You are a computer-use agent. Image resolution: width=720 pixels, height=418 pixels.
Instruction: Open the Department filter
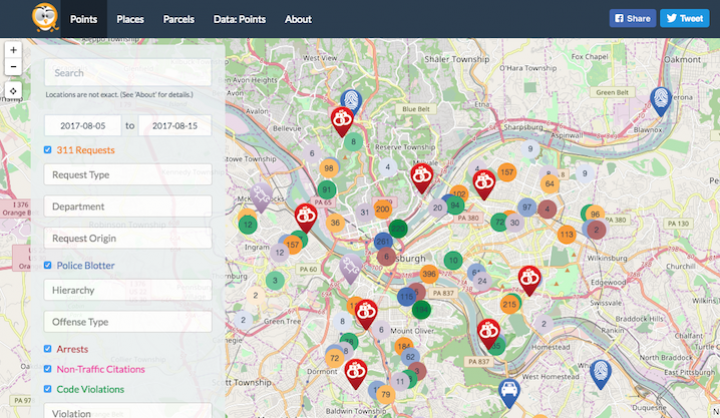(128, 206)
